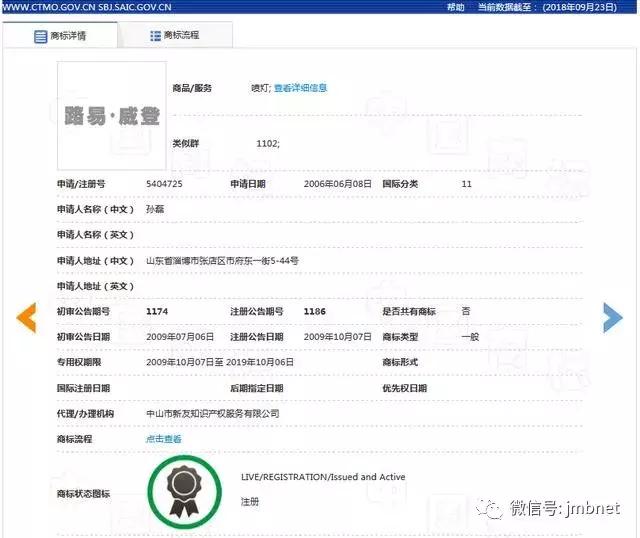Click the 商标详情 tab document icon
Screen dimensions: 640x538
pyautogui.click(x=40, y=36)
